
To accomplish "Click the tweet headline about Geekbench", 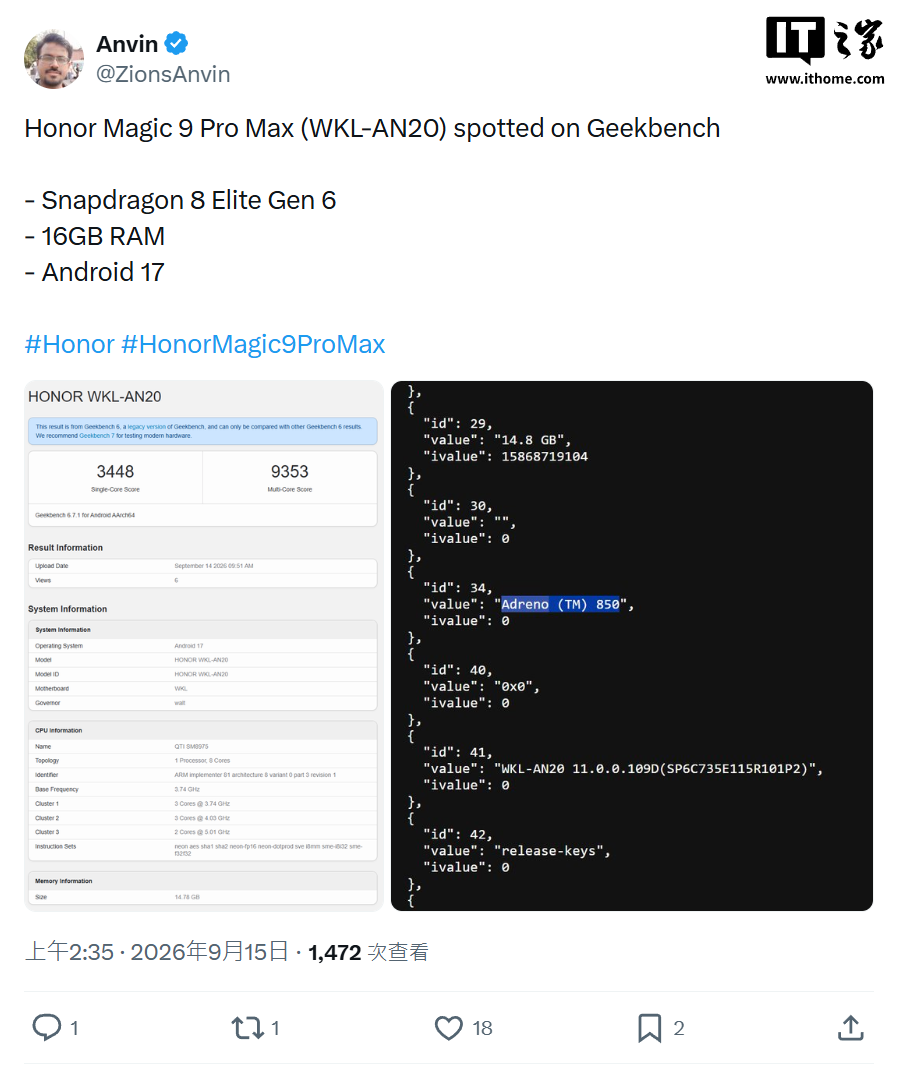I will 372,128.
